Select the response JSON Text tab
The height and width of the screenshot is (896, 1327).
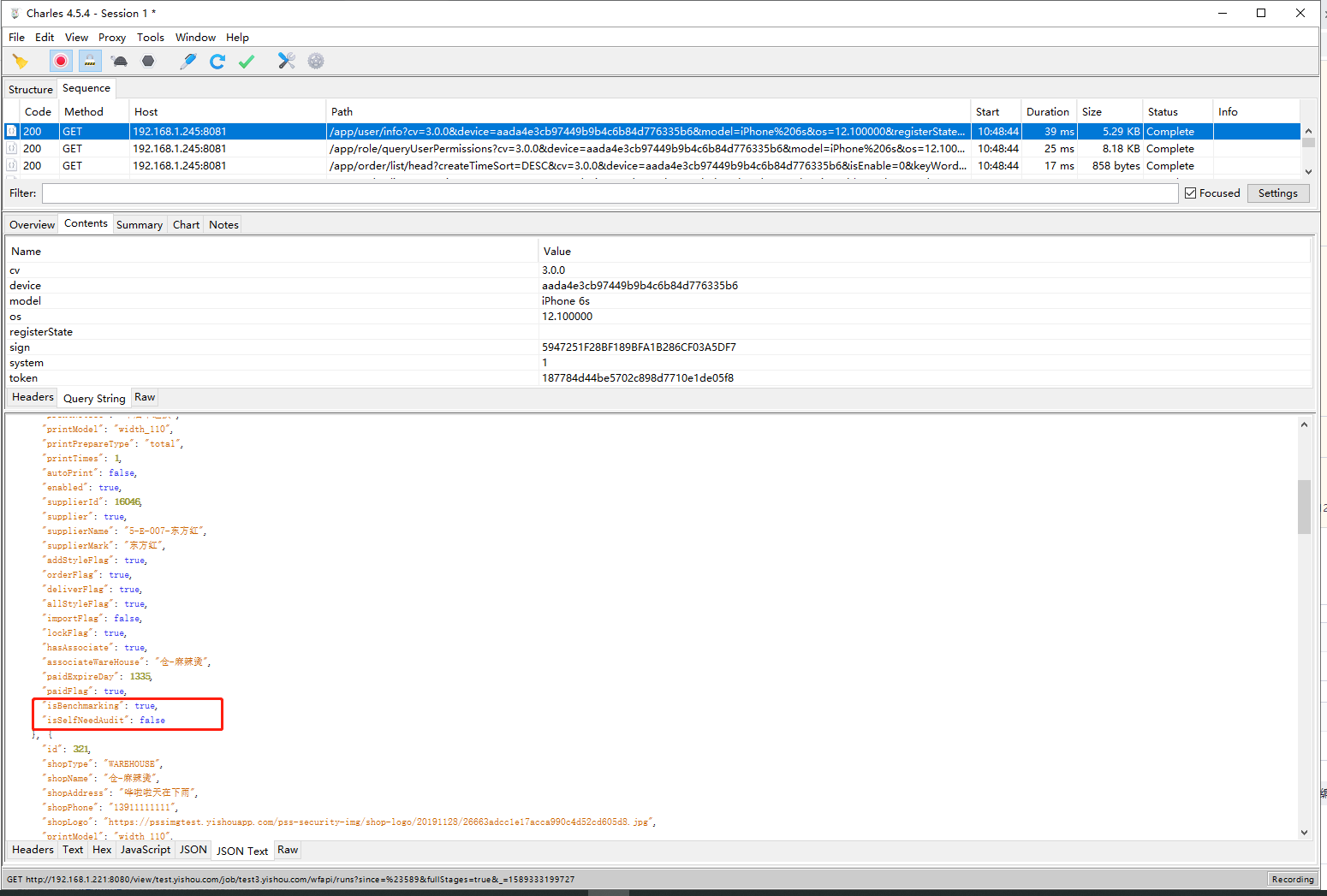[x=242, y=851]
